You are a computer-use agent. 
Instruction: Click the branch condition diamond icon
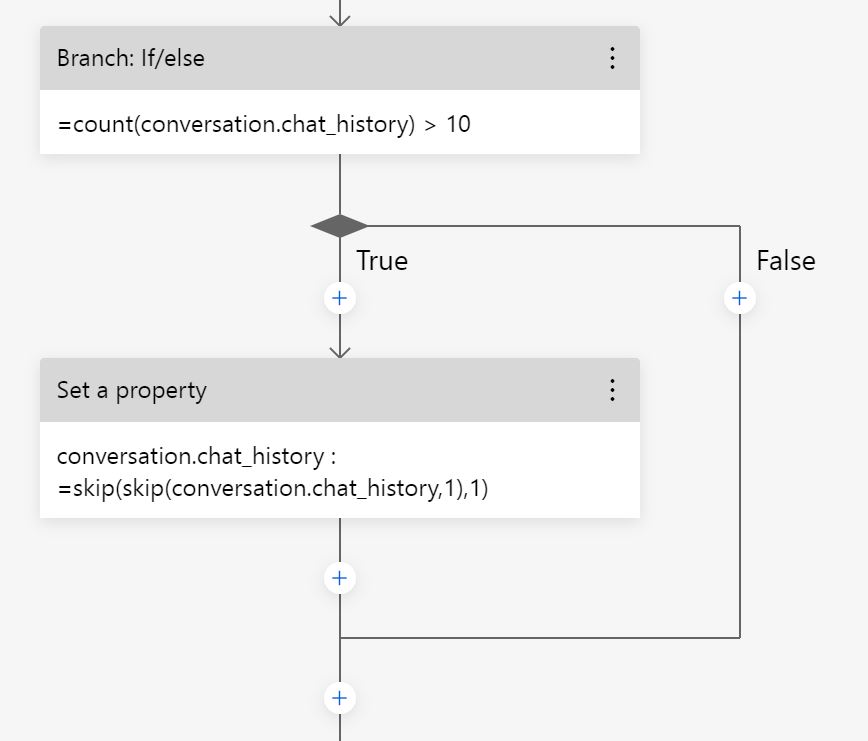pyautogui.click(x=341, y=225)
